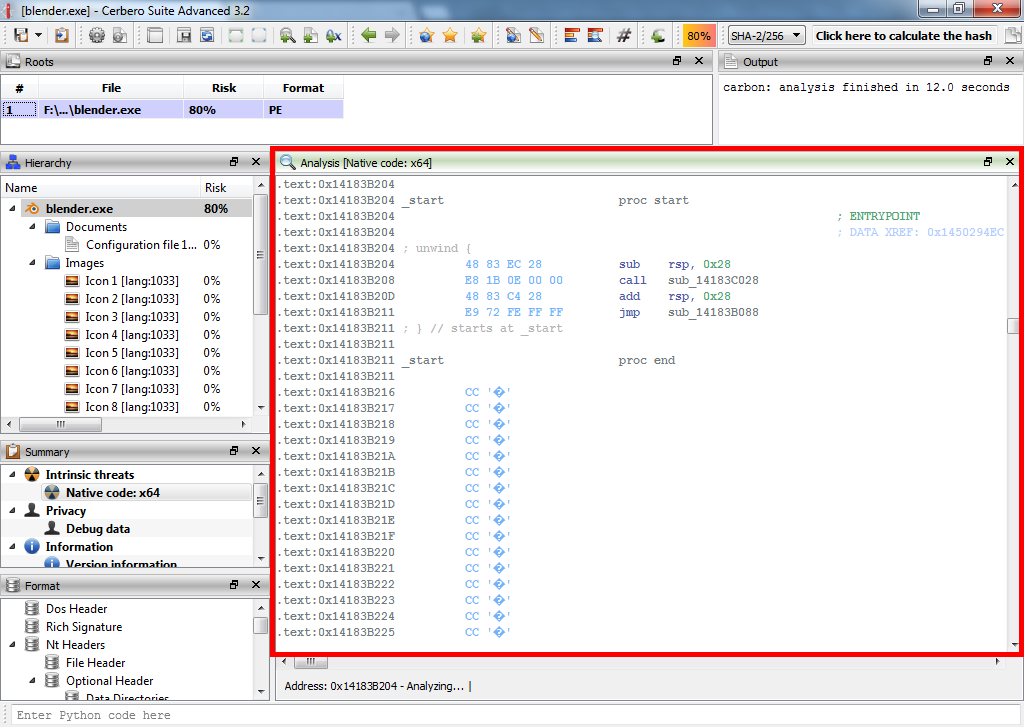Click the gray forward arrow

pos(392,35)
